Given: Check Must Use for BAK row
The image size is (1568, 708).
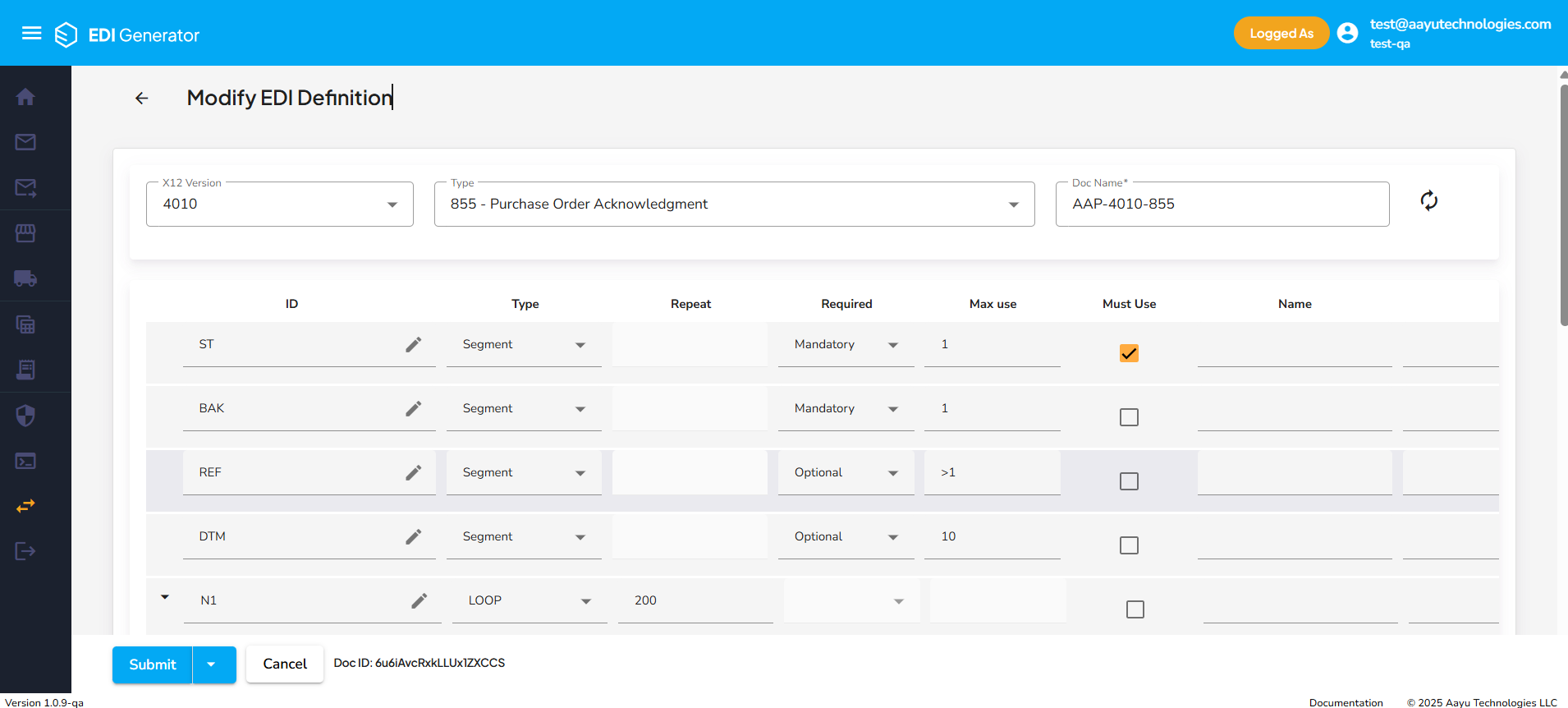Looking at the screenshot, I should 1129,417.
